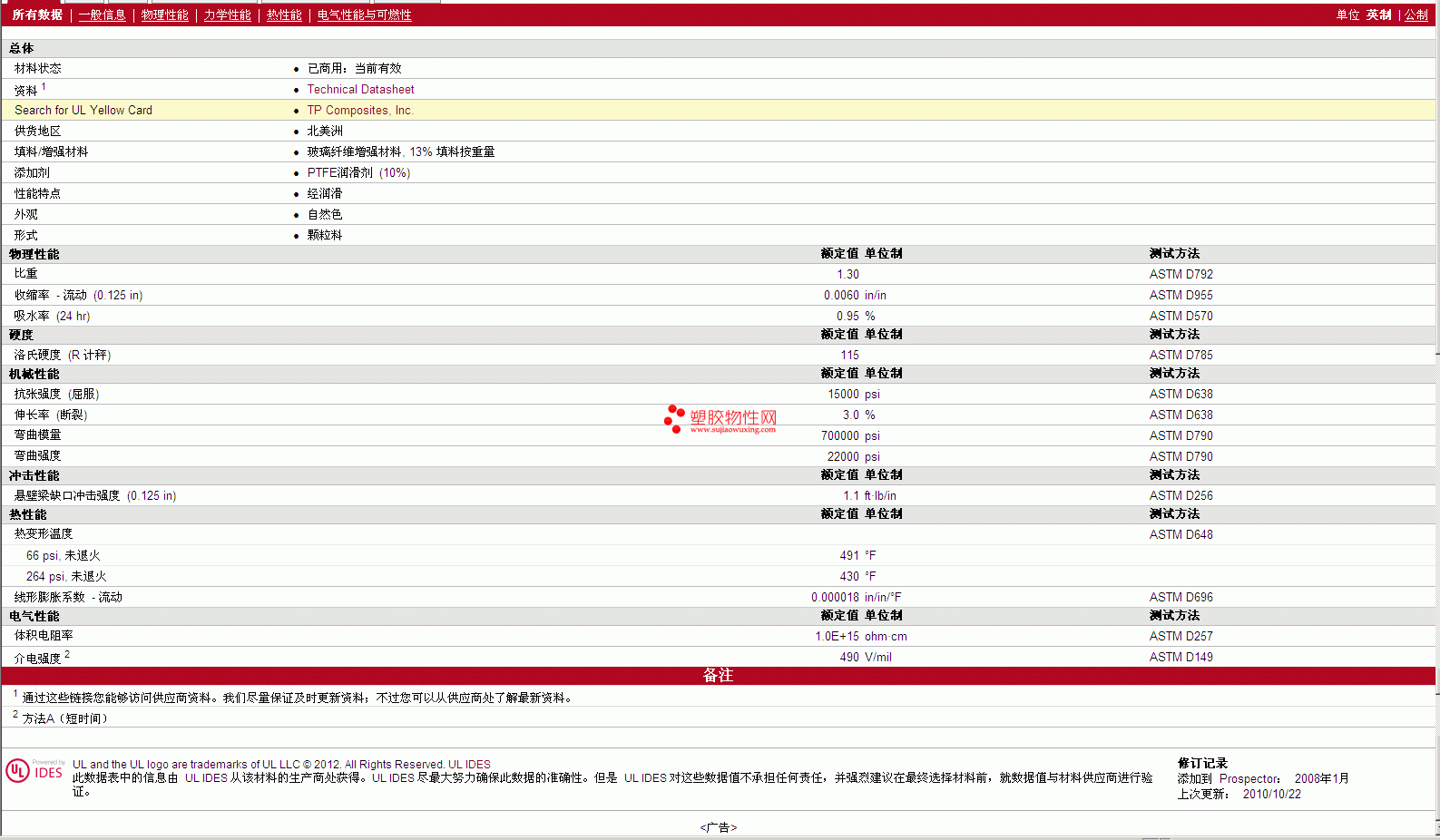Click ASTM D149 test method cell

[1180, 657]
